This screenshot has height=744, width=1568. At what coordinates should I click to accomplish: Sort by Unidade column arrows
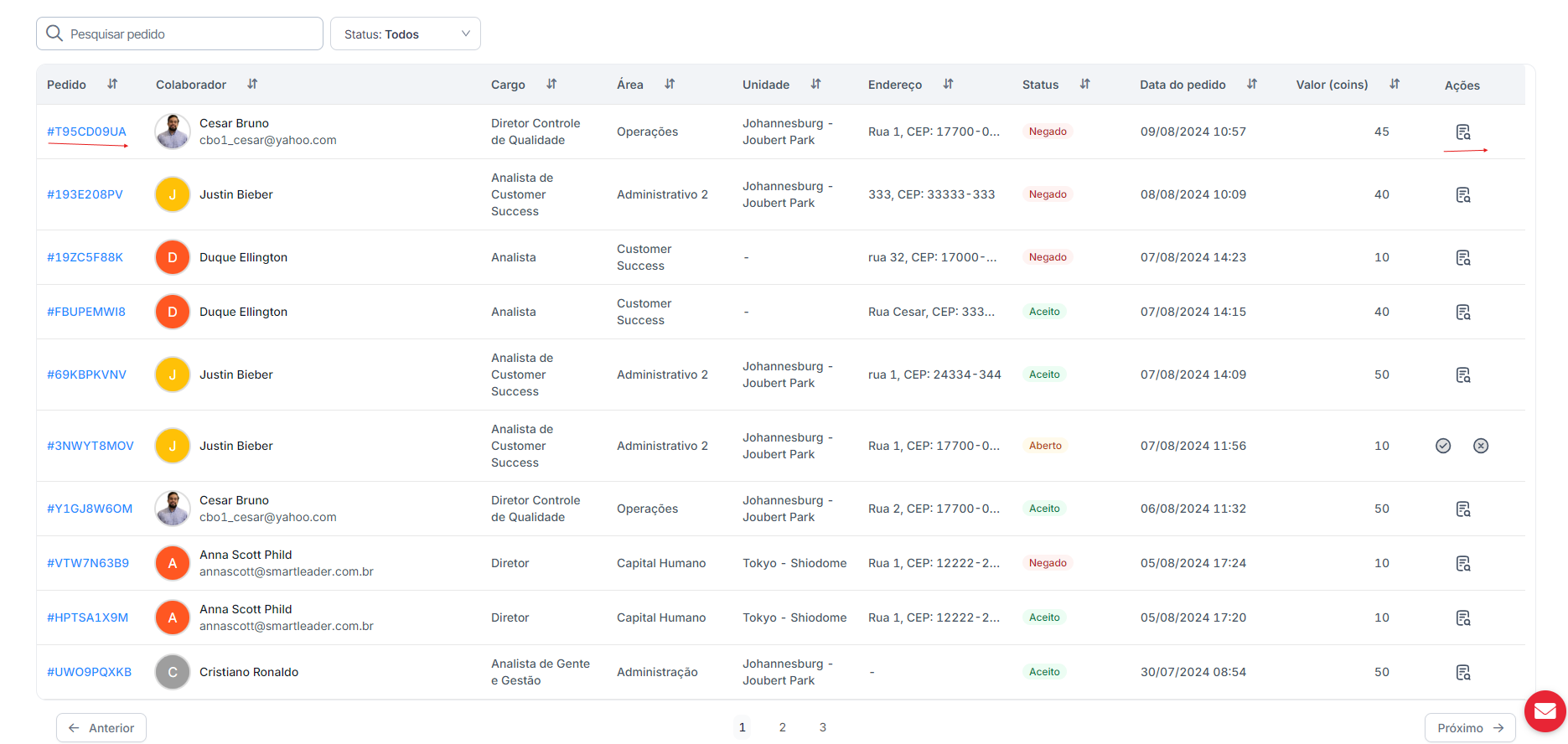tap(815, 84)
